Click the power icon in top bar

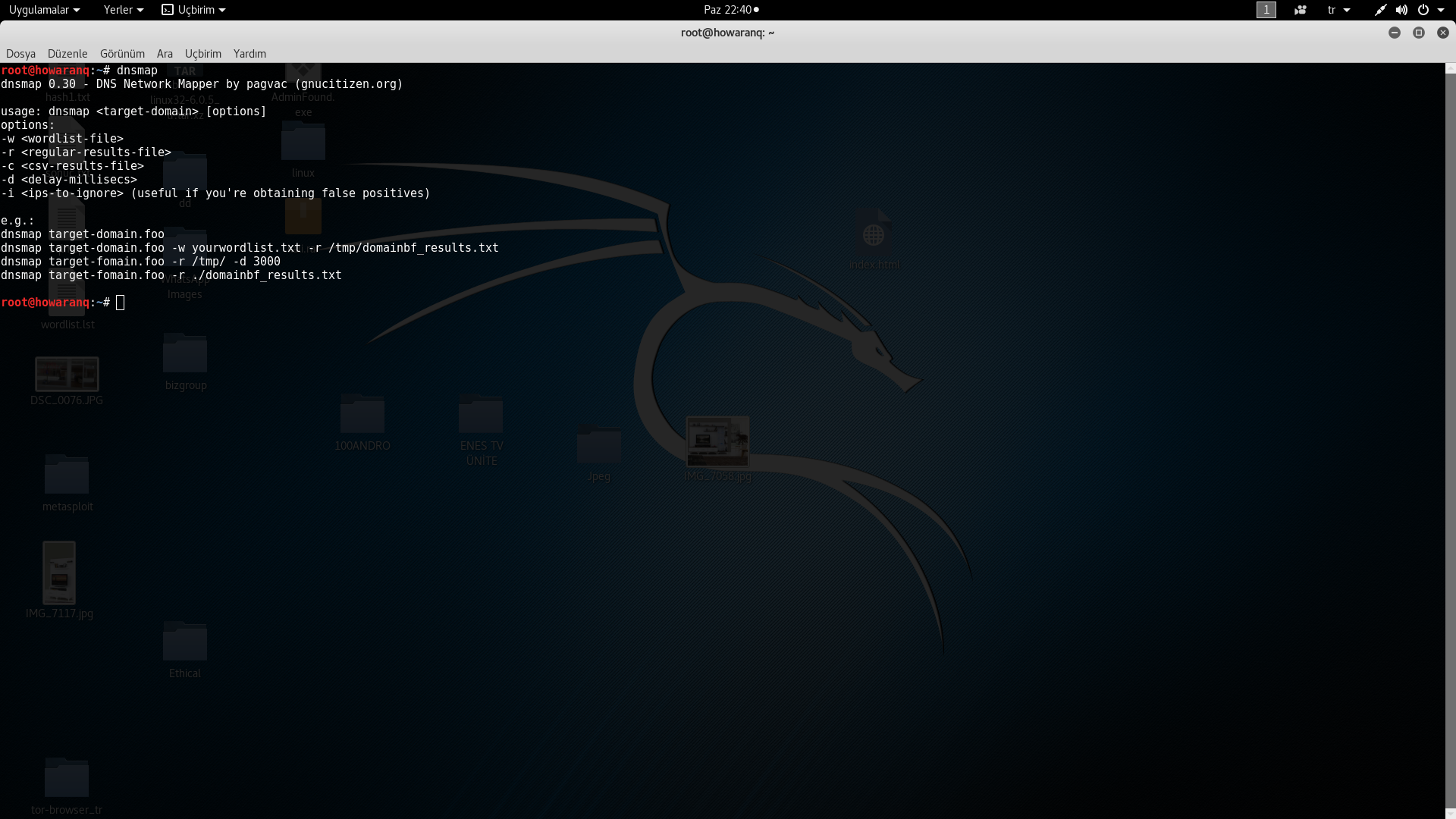(x=1423, y=10)
